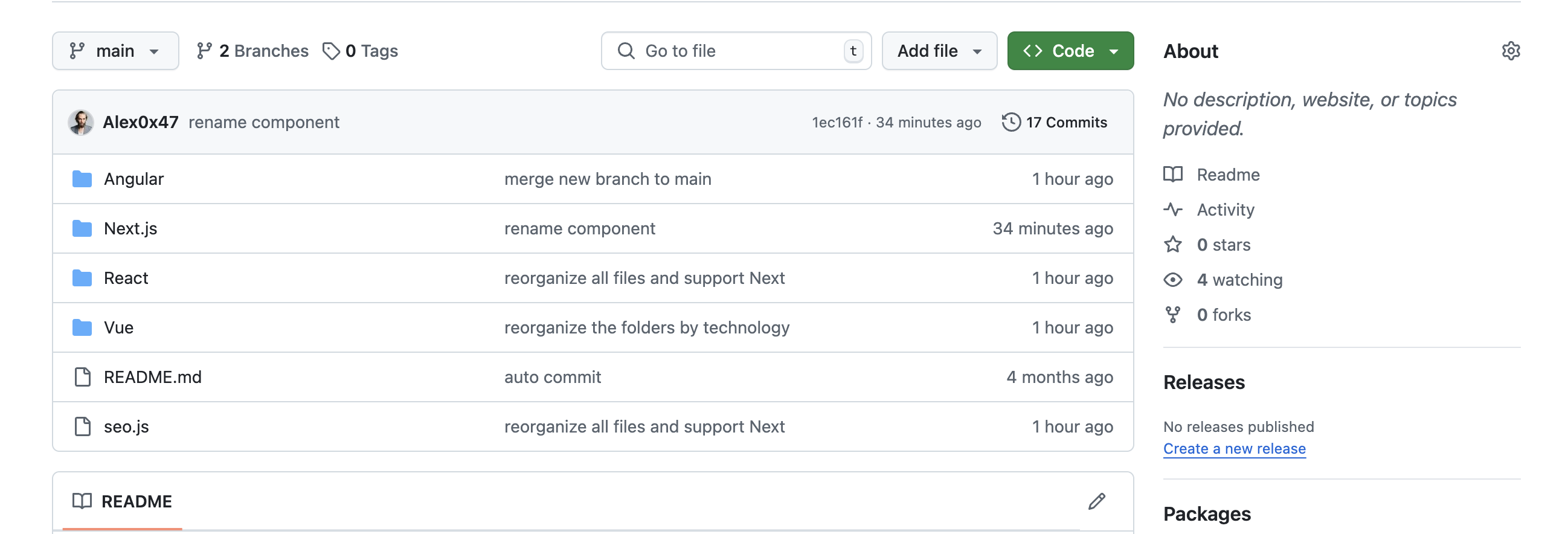Click the eye watching icon
The height and width of the screenshot is (534, 1568).
coord(1172,280)
